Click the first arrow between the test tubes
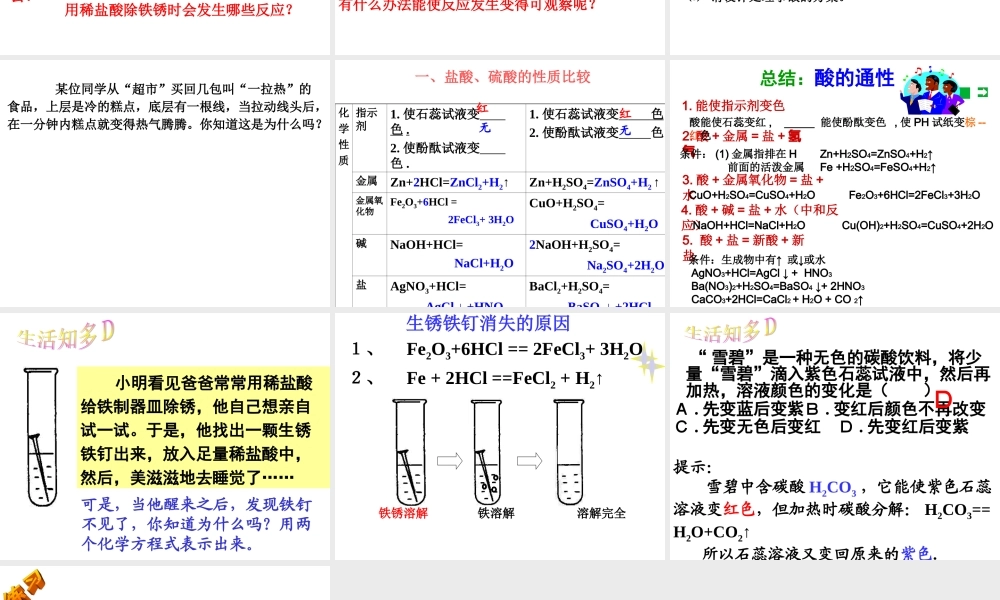Image resolution: width=1000 pixels, height=600 pixels. 449,460
